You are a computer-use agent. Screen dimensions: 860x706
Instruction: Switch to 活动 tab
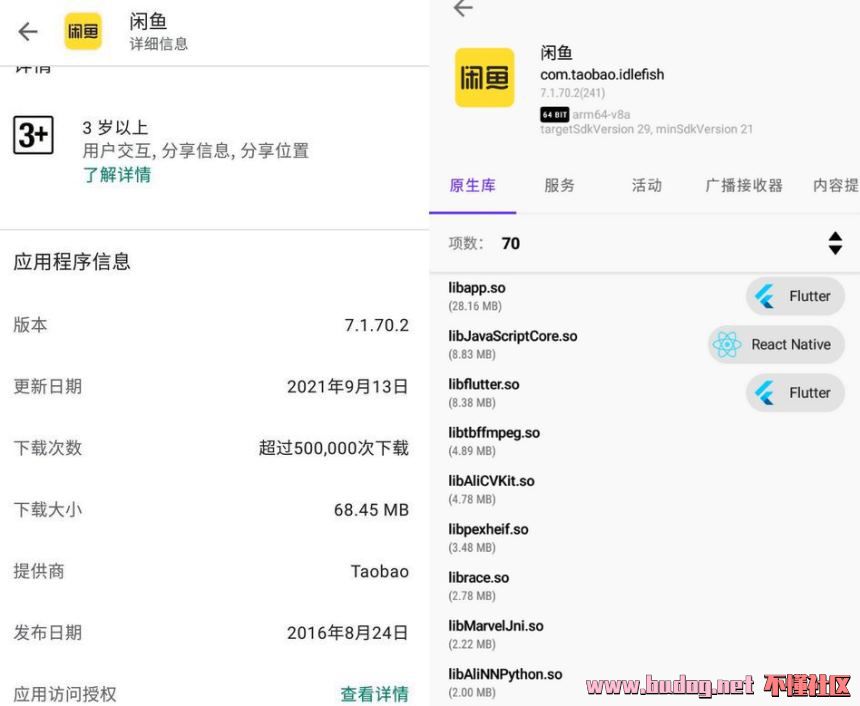(x=647, y=185)
